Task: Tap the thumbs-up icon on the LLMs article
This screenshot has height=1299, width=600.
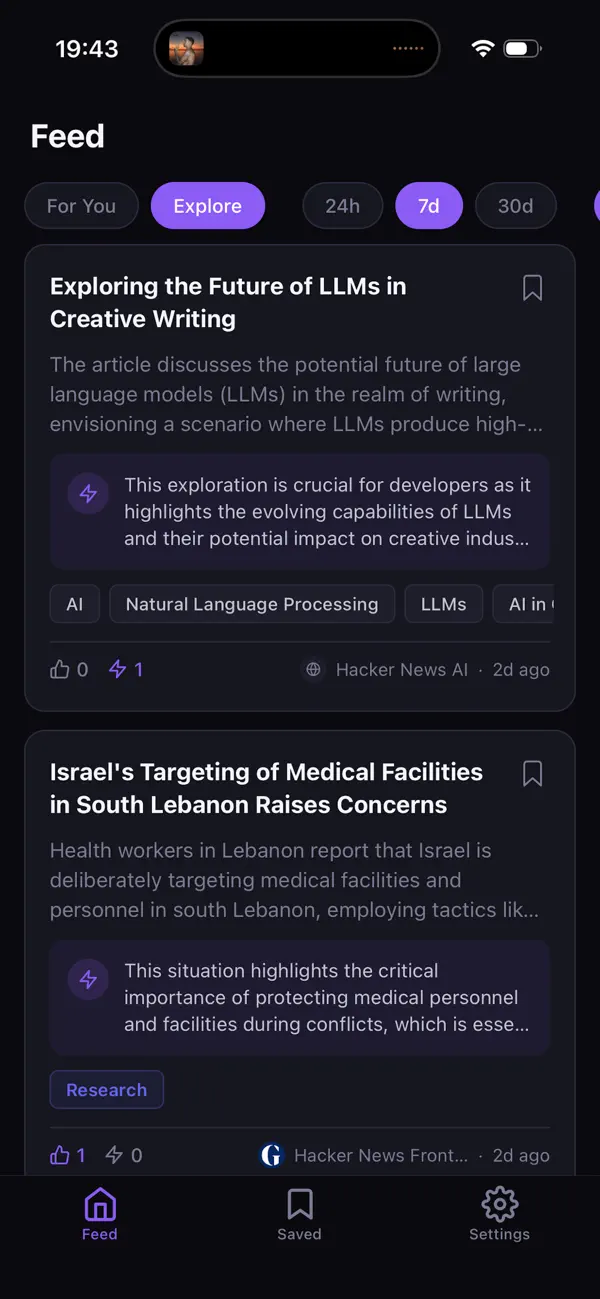Action: pos(60,669)
